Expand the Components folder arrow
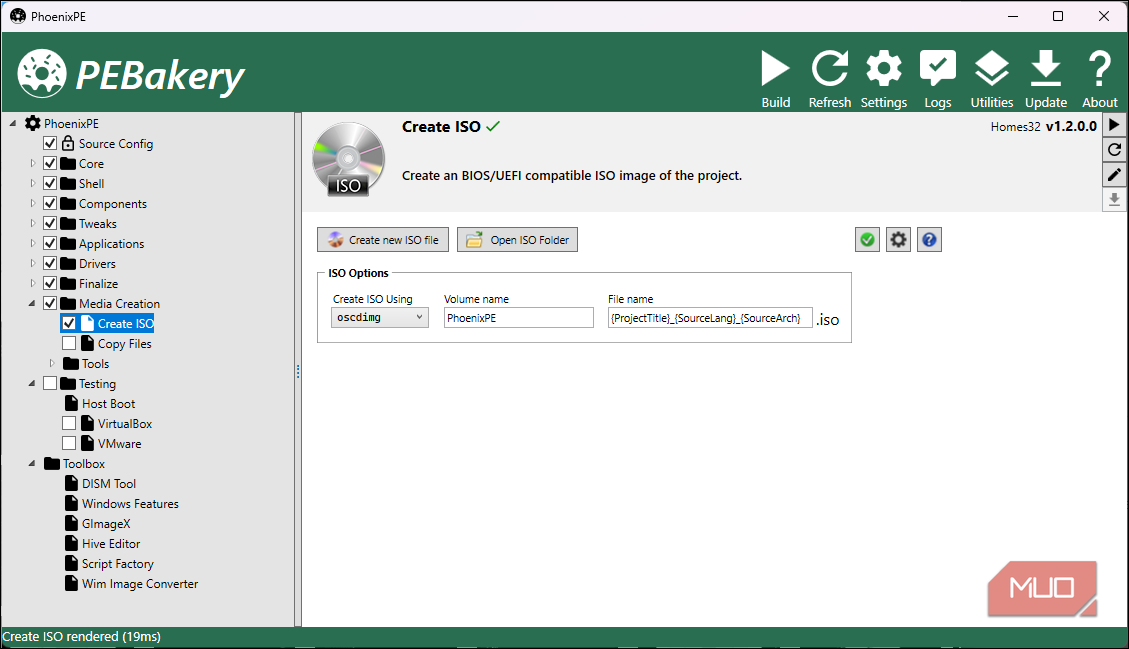The height and width of the screenshot is (649, 1129). (32, 204)
